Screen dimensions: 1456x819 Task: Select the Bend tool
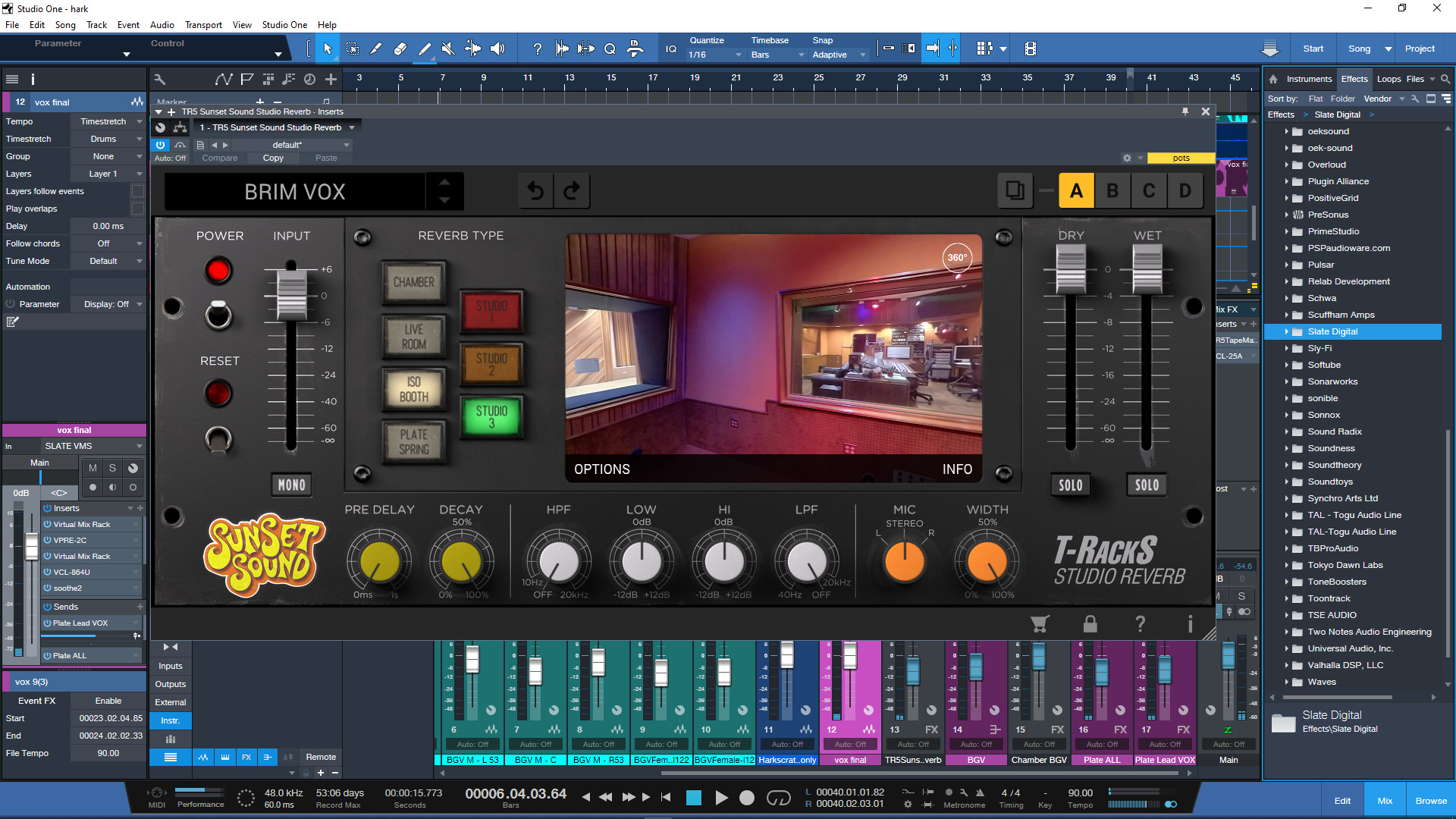[x=472, y=49]
